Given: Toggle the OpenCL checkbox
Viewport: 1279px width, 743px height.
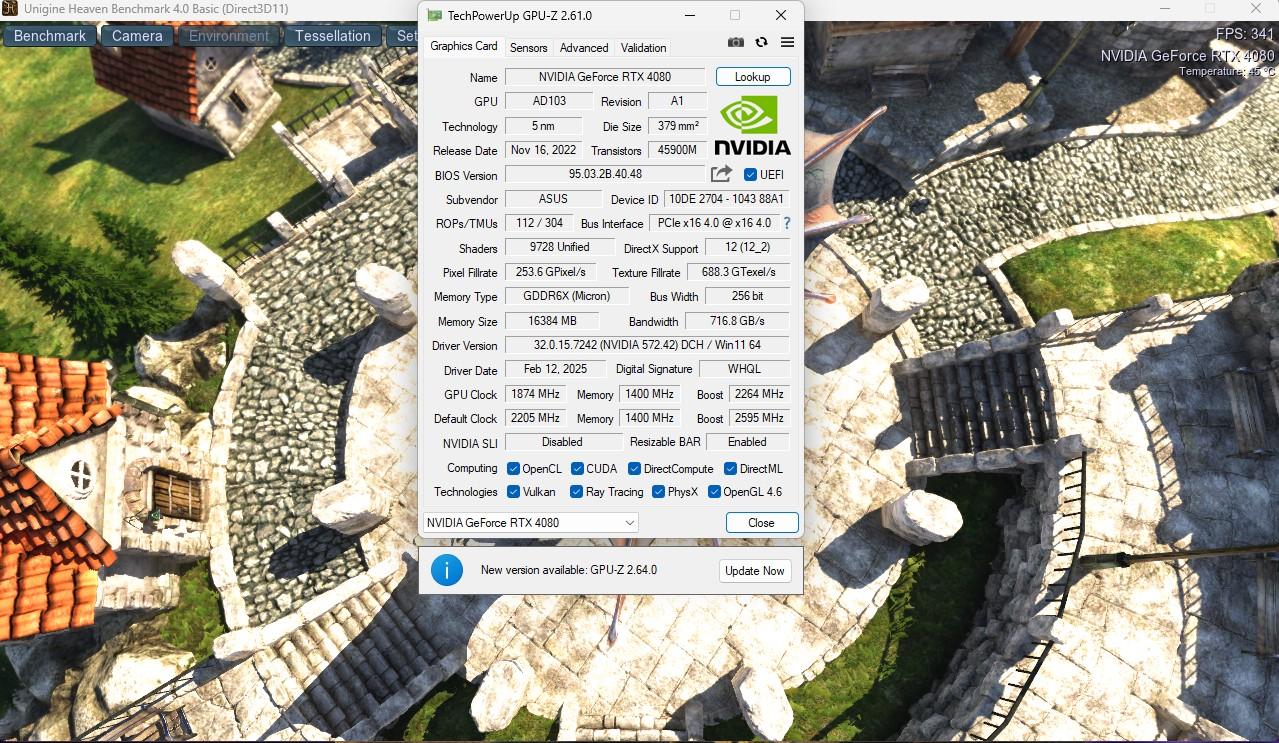Looking at the screenshot, I should (513, 468).
